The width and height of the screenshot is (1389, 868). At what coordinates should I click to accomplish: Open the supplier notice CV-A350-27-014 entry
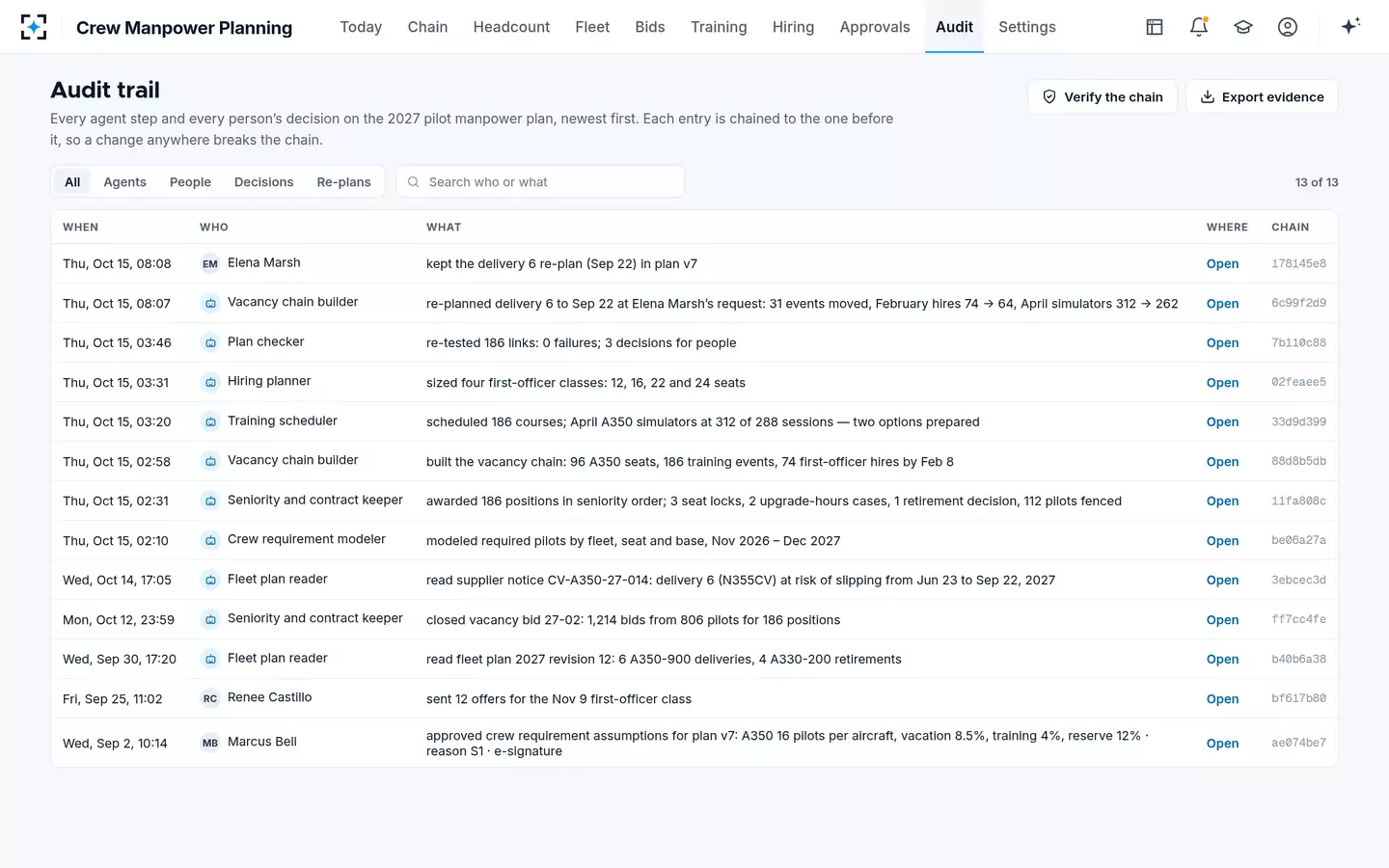click(x=1222, y=580)
